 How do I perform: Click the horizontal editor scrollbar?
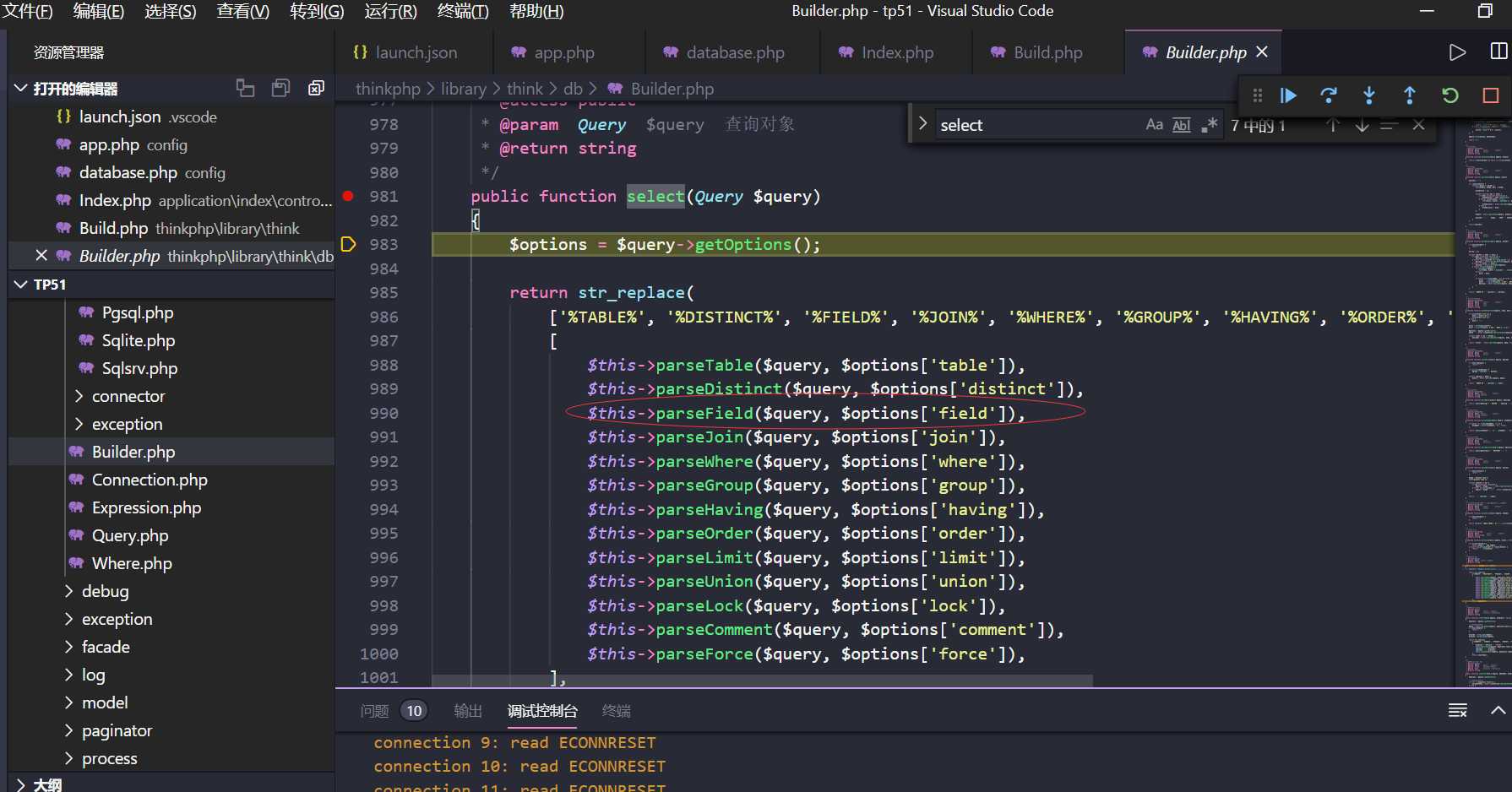762,681
